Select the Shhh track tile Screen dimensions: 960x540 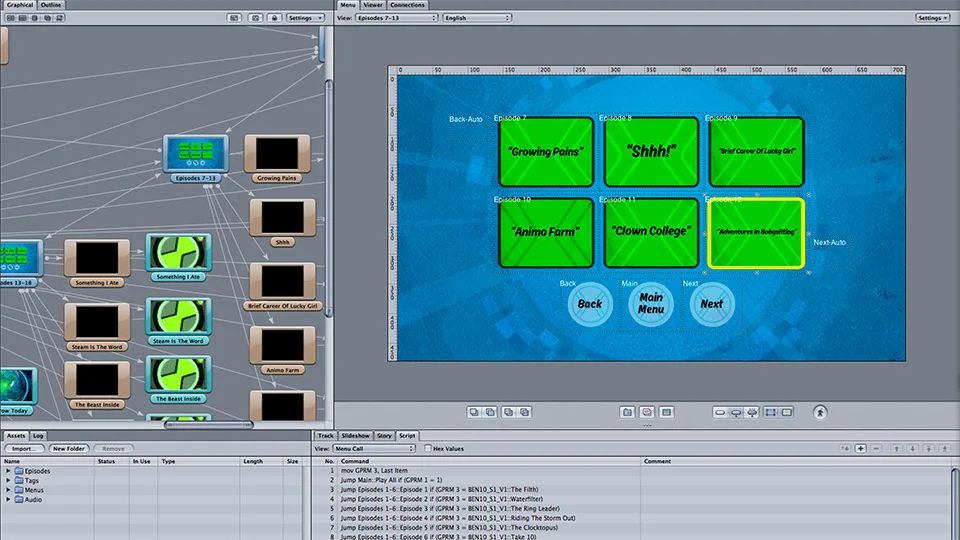282,222
